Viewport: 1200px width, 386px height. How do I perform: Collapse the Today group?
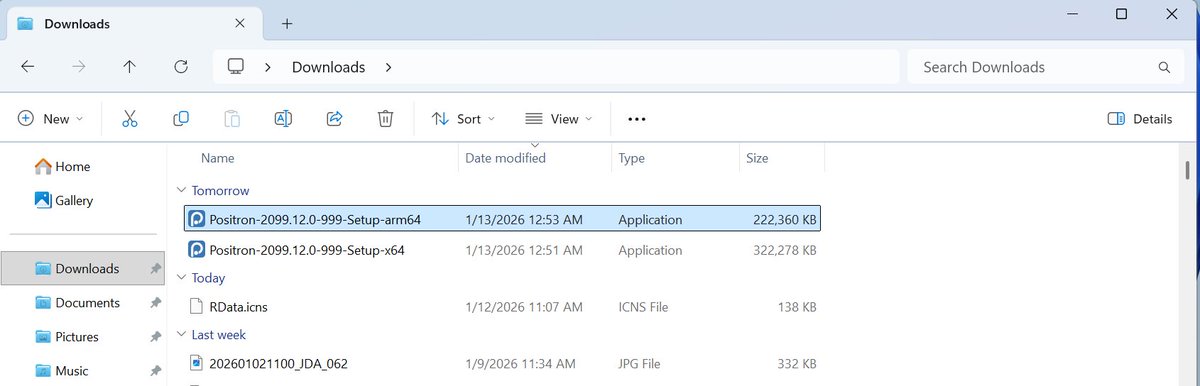181,278
